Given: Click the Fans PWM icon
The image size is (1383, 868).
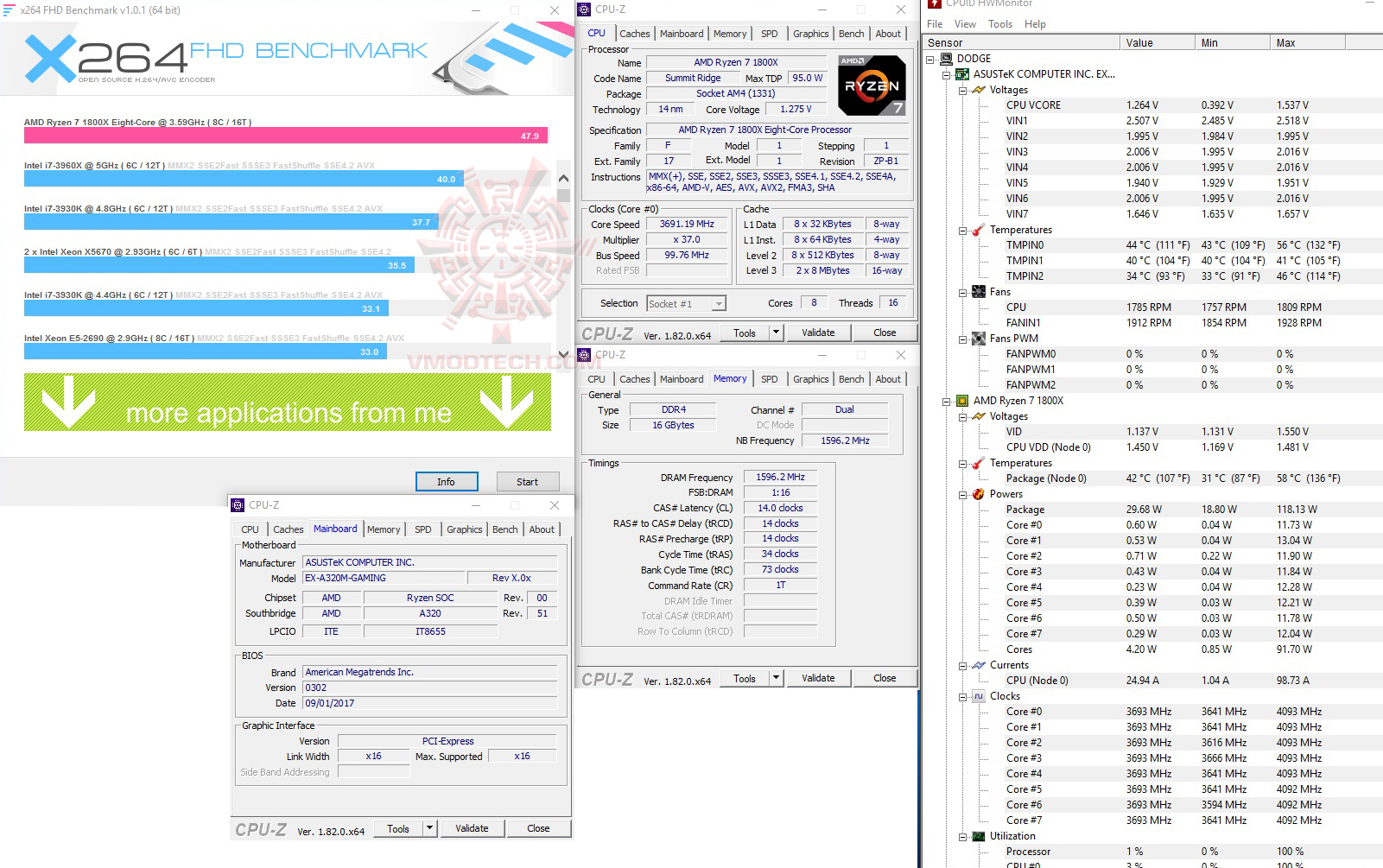Looking at the screenshot, I should click(x=979, y=338).
